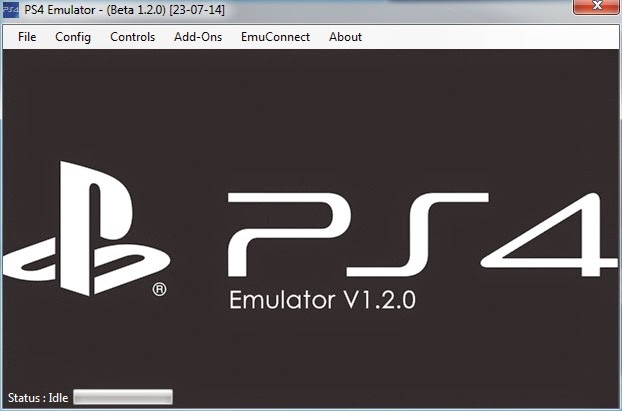Image resolution: width=622 pixels, height=411 pixels.
Task: Close the PS4 Emulator window
Action: [596, 6]
